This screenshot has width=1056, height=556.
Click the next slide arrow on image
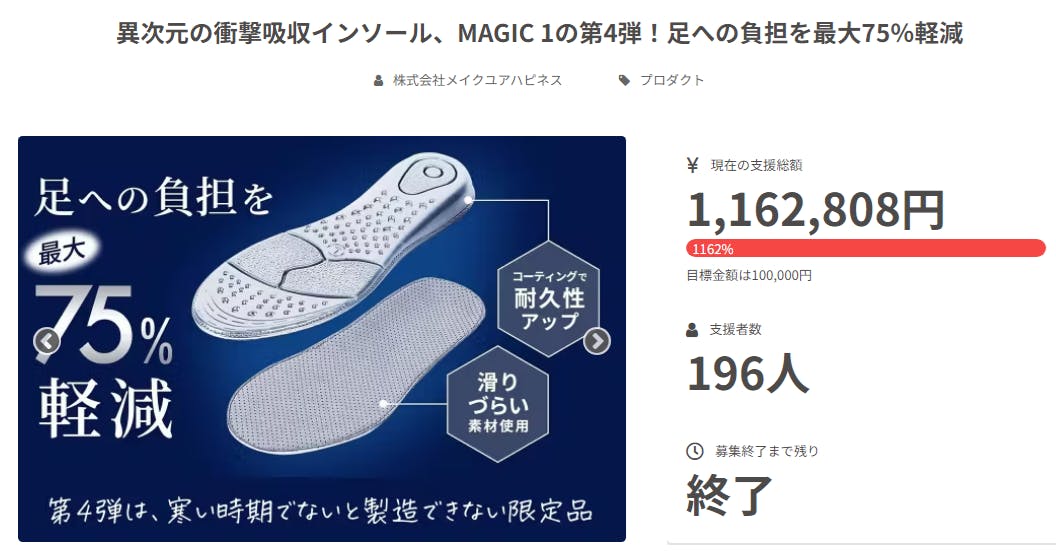[x=597, y=342]
